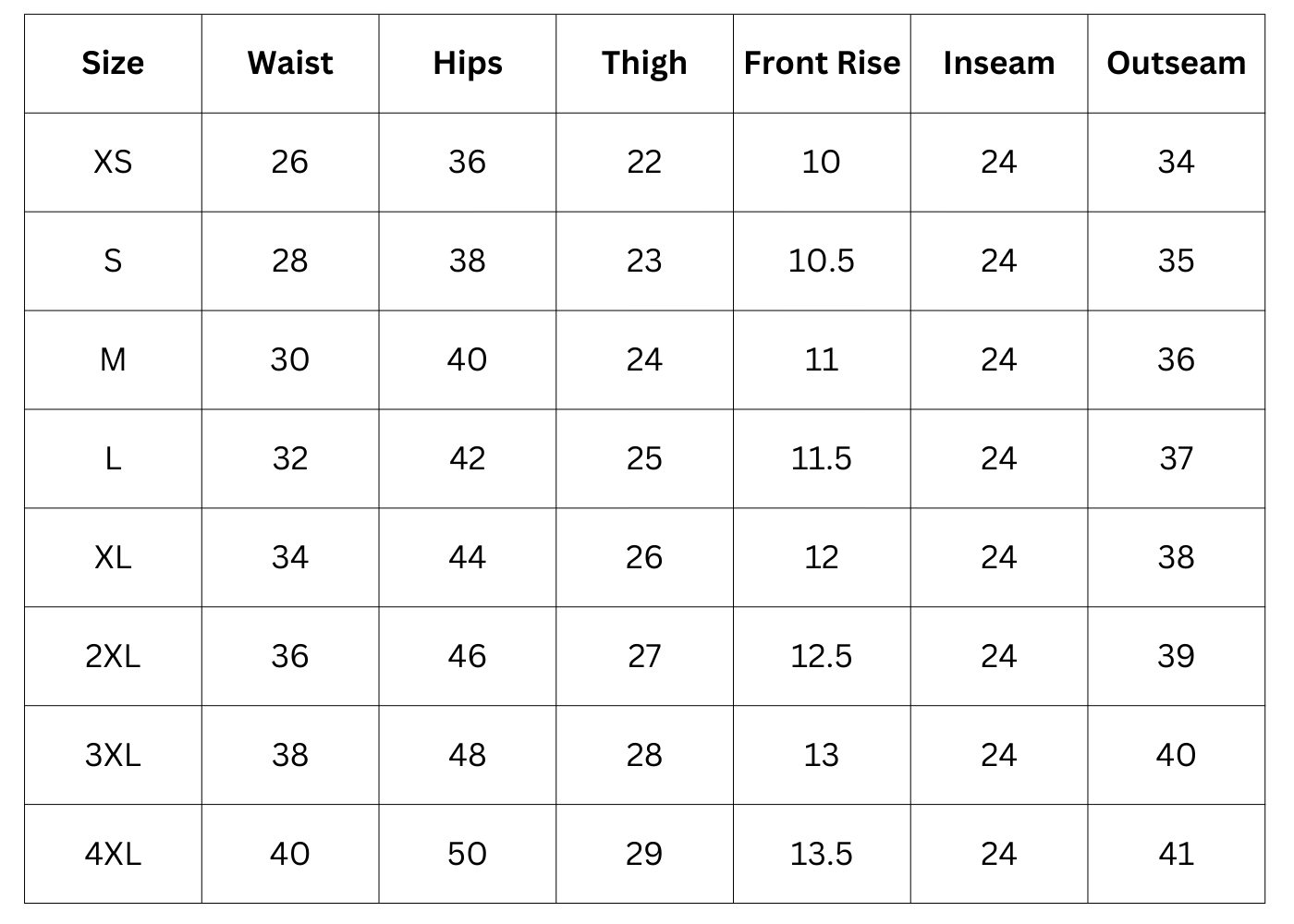Screen dimensions: 1294x924
Task: Click the outseam value for size XS
Action: pos(1176,162)
